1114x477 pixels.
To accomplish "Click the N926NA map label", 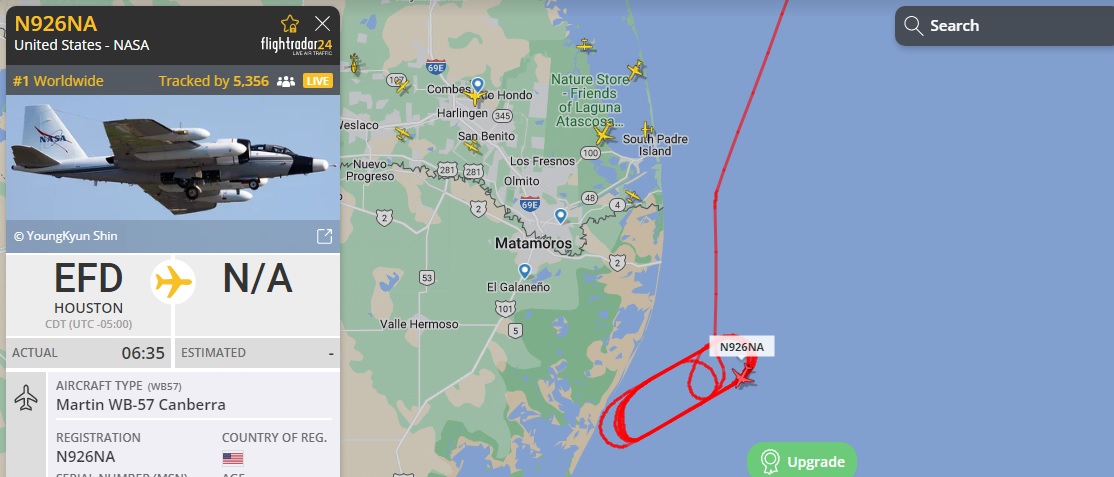I will 742,347.
